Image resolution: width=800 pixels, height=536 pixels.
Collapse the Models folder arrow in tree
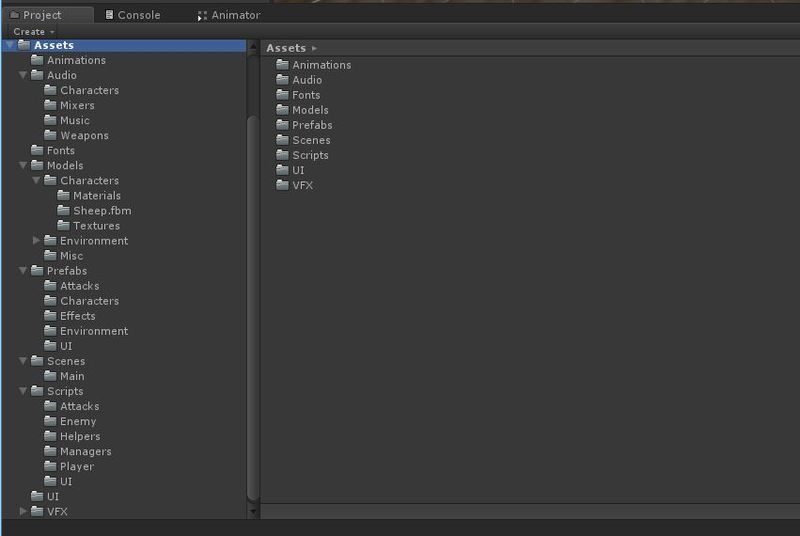pyautogui.click(x=23, y=166)
